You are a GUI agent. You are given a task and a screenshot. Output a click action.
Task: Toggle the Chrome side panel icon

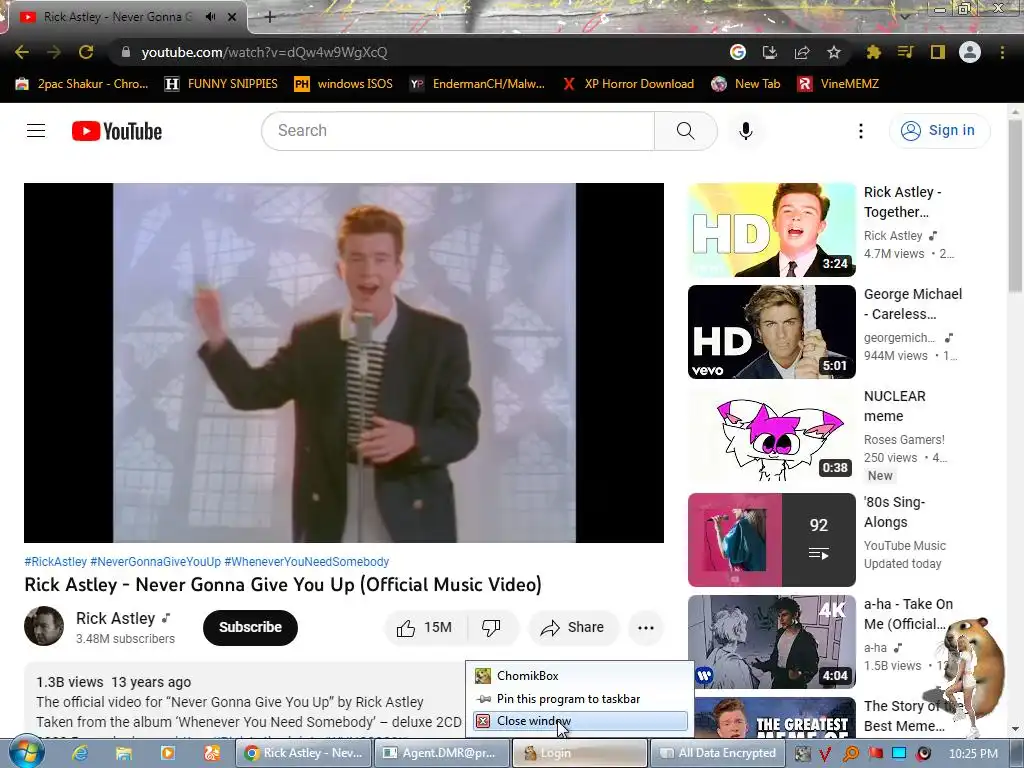point(938,52)
